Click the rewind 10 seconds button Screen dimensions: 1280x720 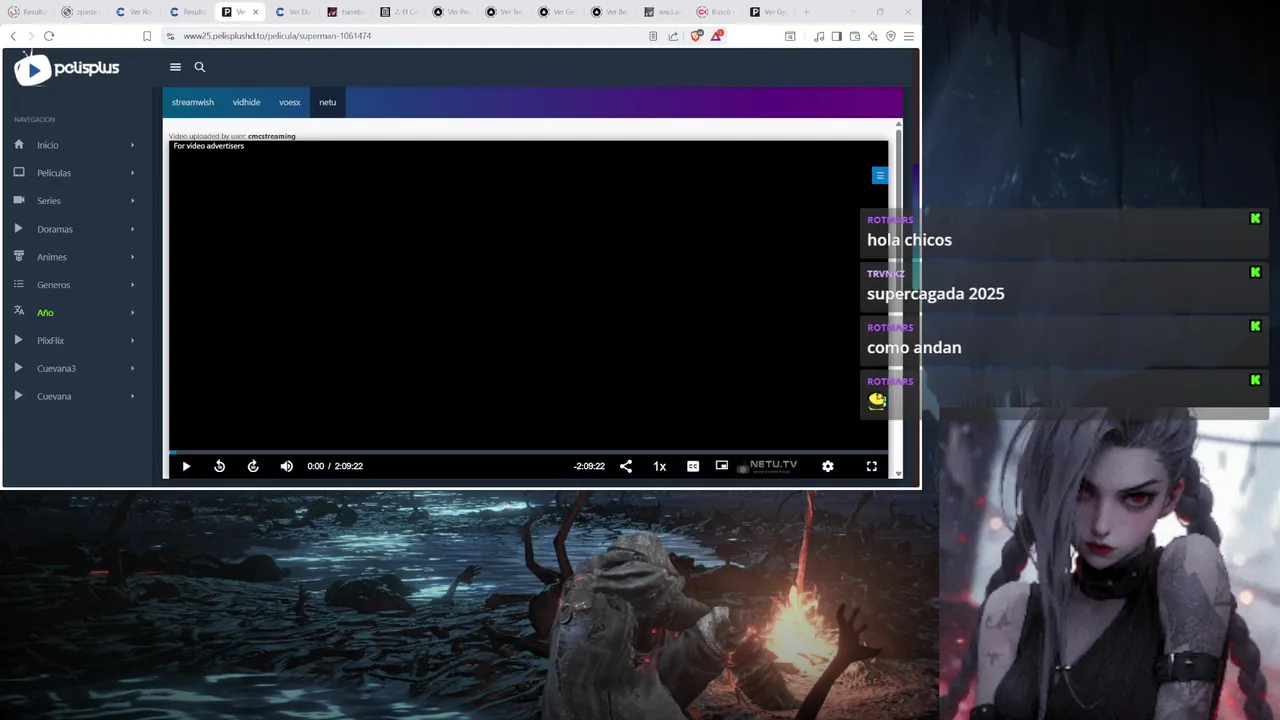(x=220, y=466)
